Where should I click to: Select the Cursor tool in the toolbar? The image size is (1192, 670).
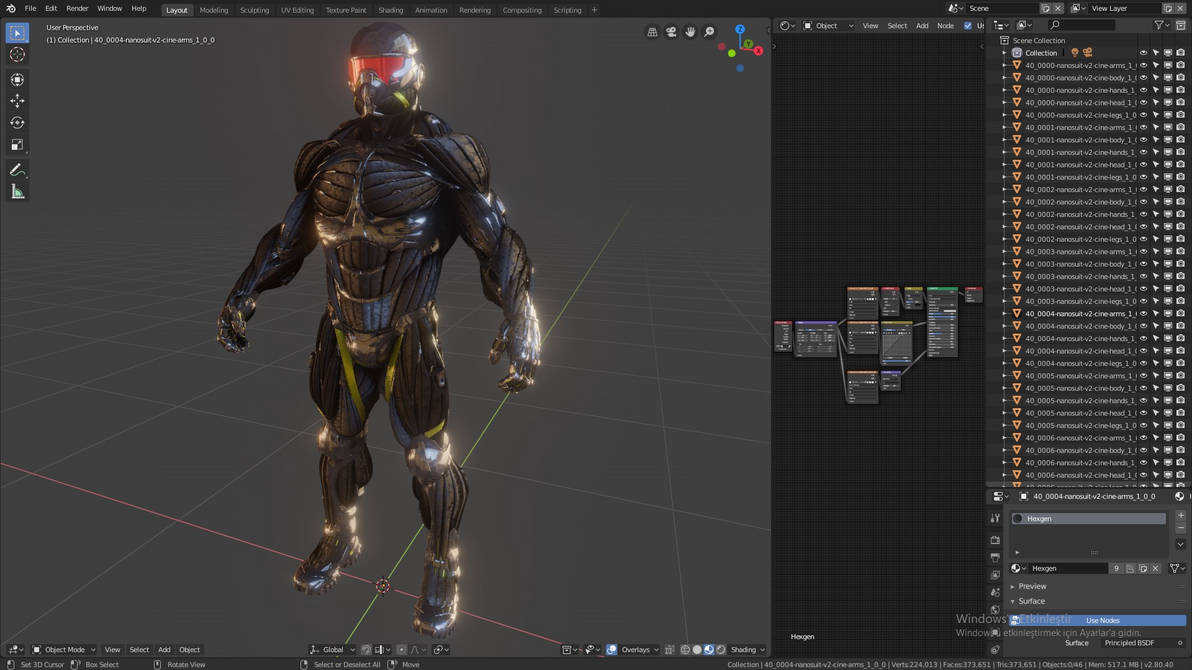click(x=17, y=55)
